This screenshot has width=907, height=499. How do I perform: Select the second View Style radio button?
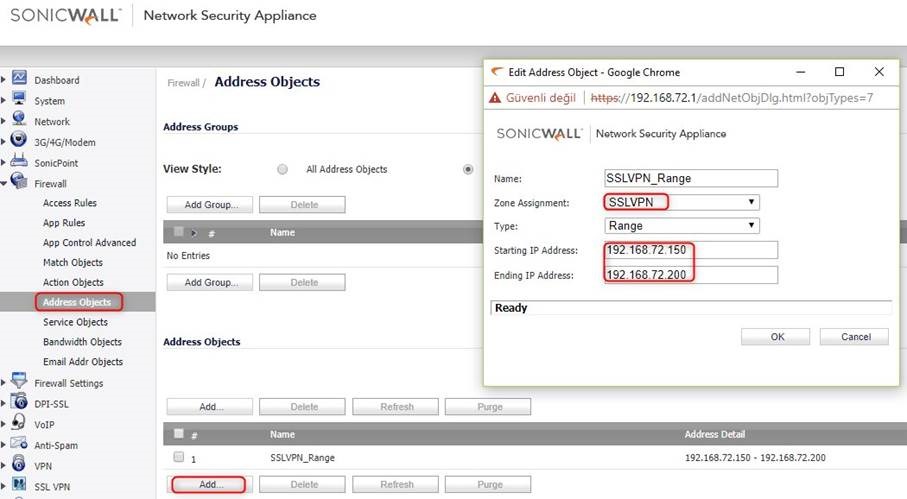468,169
